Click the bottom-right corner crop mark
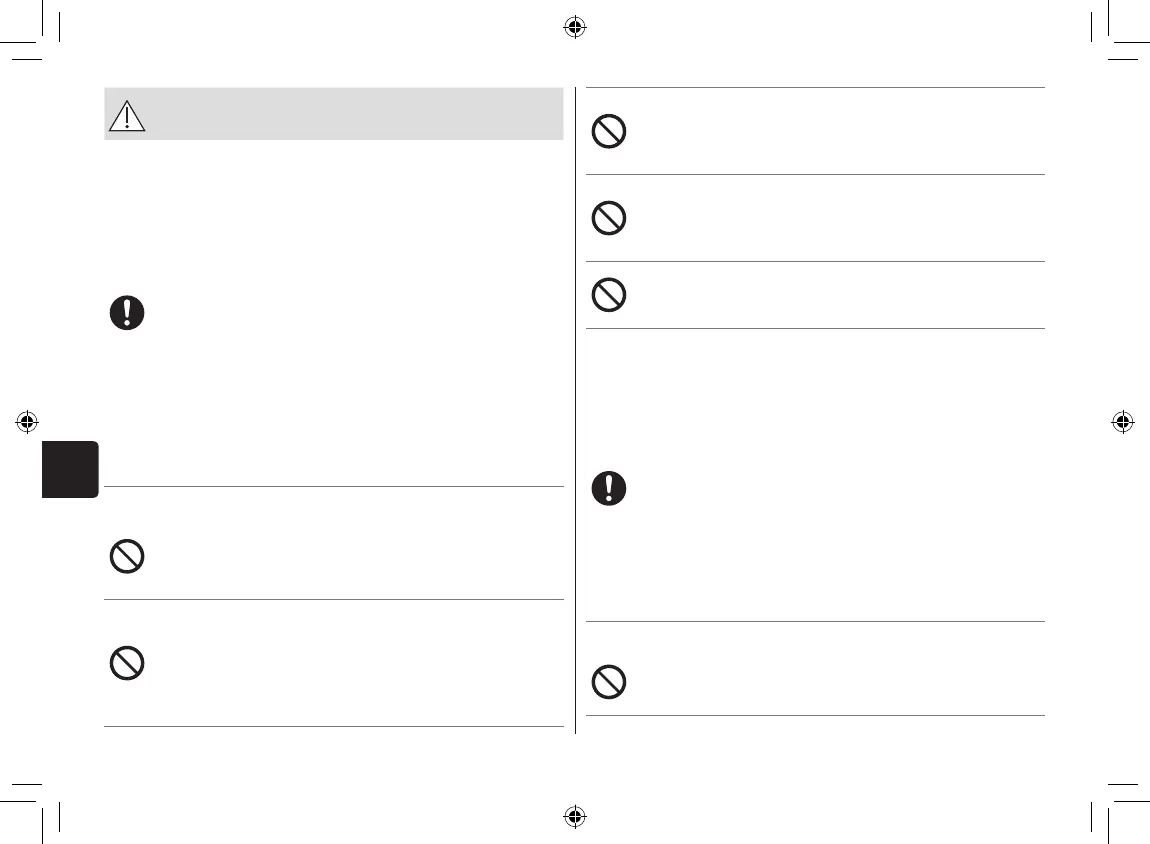 click(x=1108, y=802)
